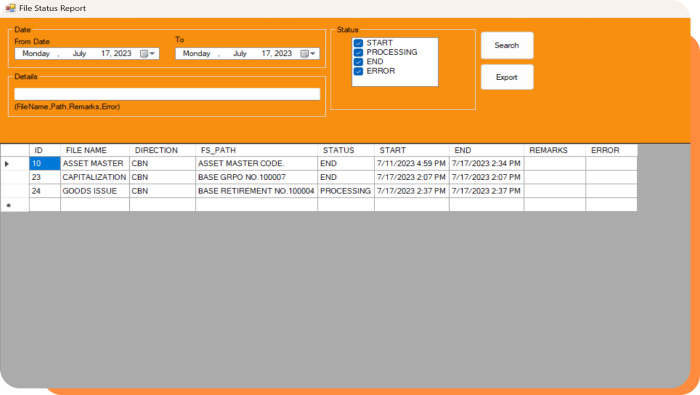Select the ID cell '10'
This screenshot has height=395, width=700.
point(45,163)
